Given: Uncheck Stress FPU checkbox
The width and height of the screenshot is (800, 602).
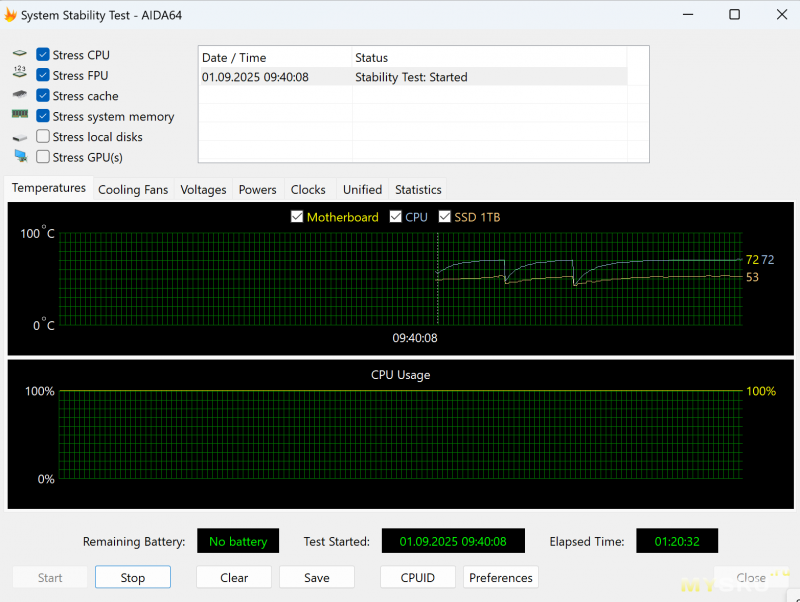Looking at the screenshot, I should (x=43, y=75).
